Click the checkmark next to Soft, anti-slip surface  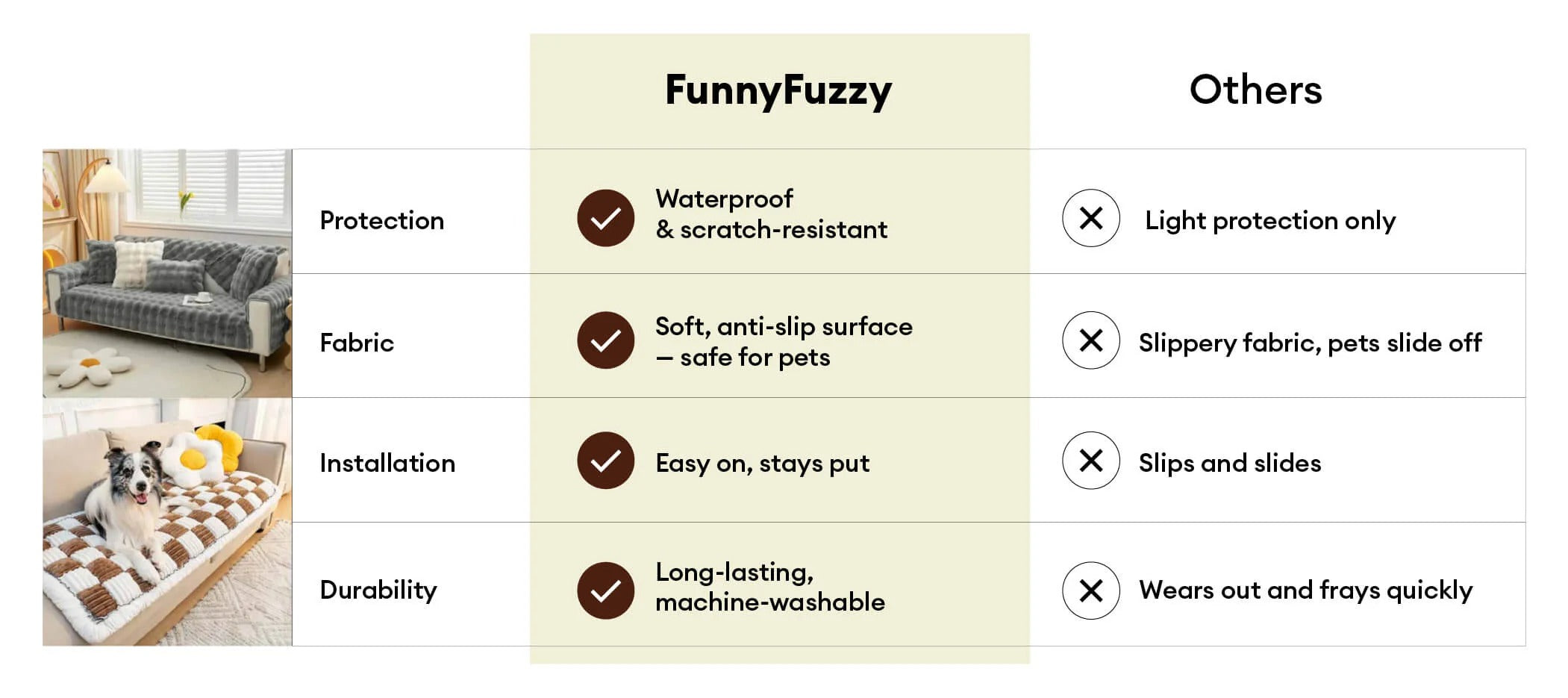[605, 340]
